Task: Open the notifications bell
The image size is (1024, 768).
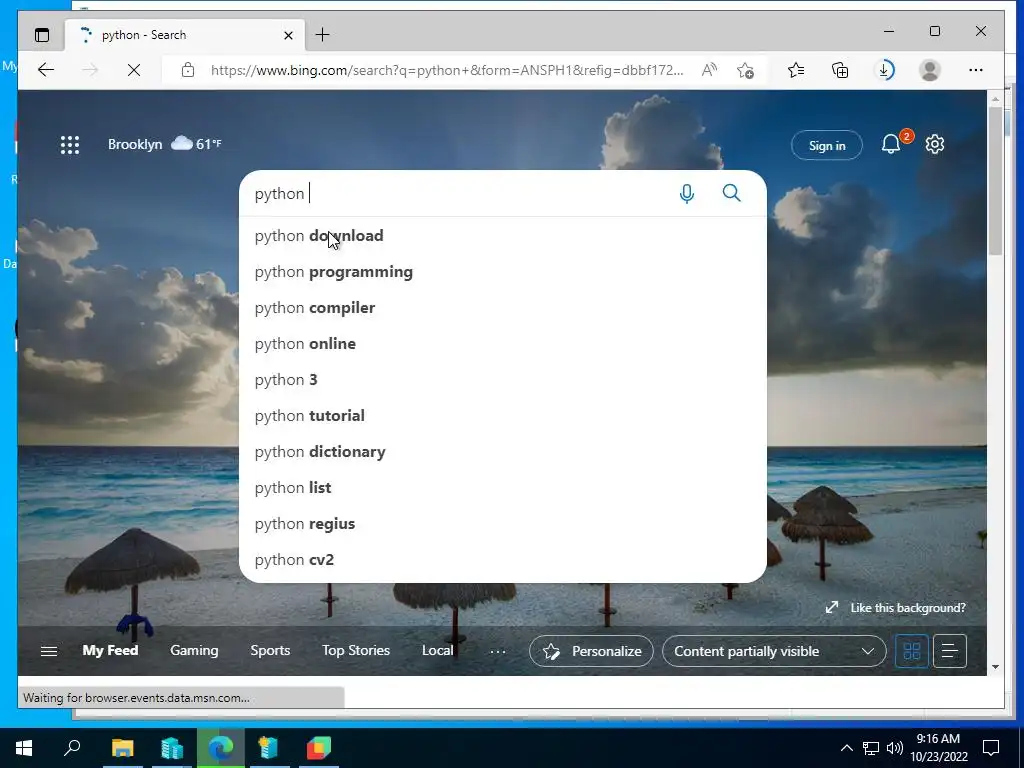Action: pos(891,144)
